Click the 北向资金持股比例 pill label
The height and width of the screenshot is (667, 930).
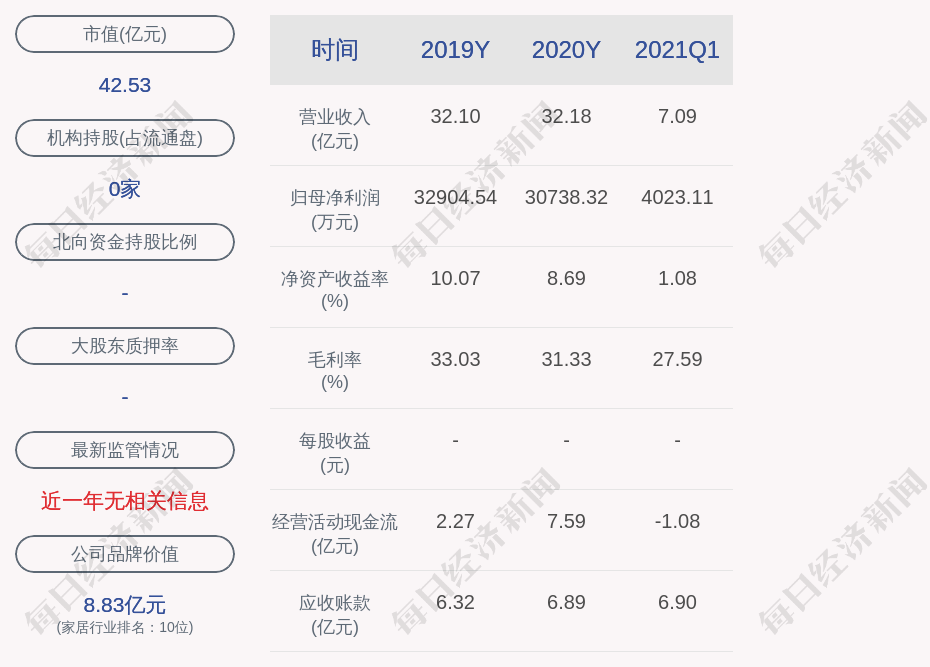pos(125,242)
